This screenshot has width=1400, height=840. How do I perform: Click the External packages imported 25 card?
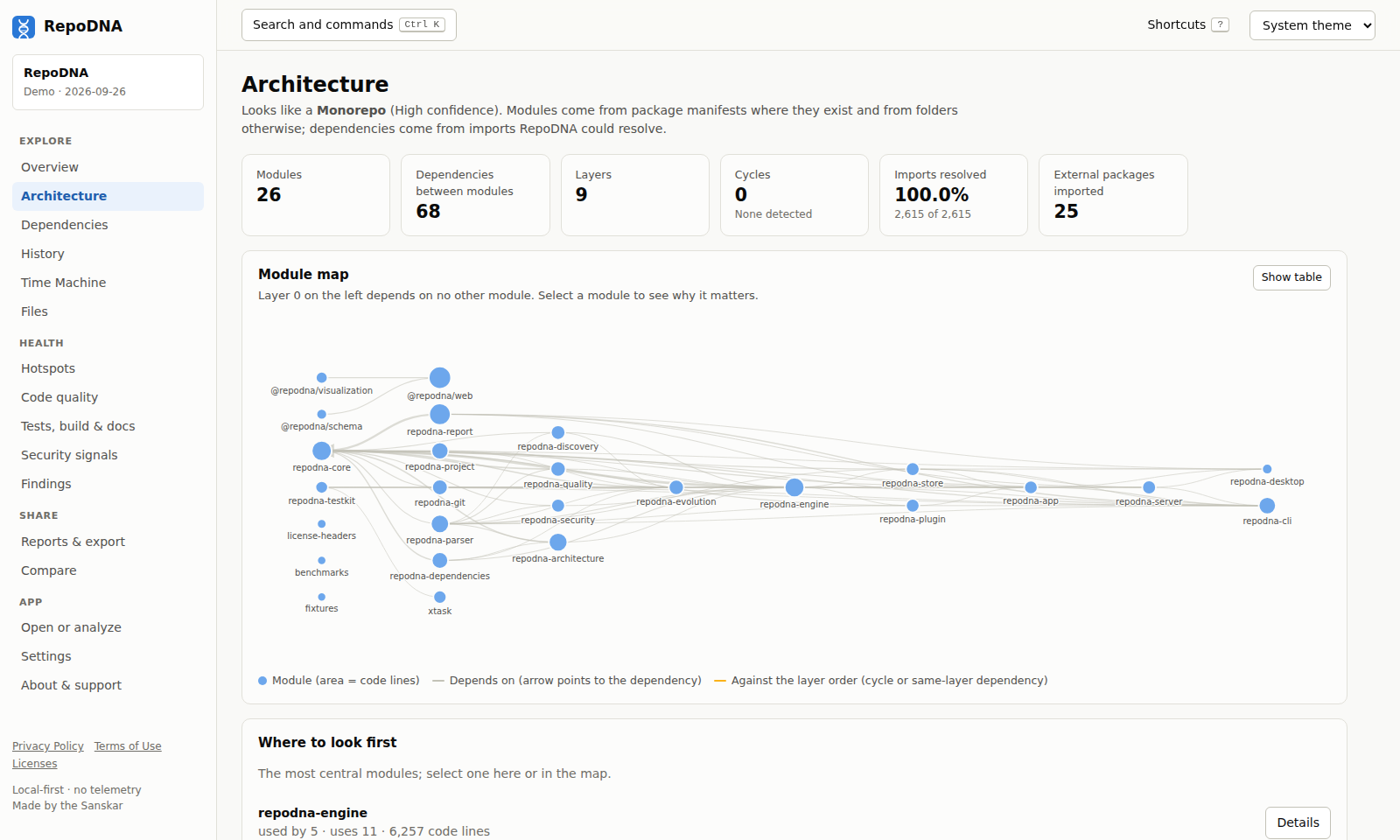point(1113,195)
